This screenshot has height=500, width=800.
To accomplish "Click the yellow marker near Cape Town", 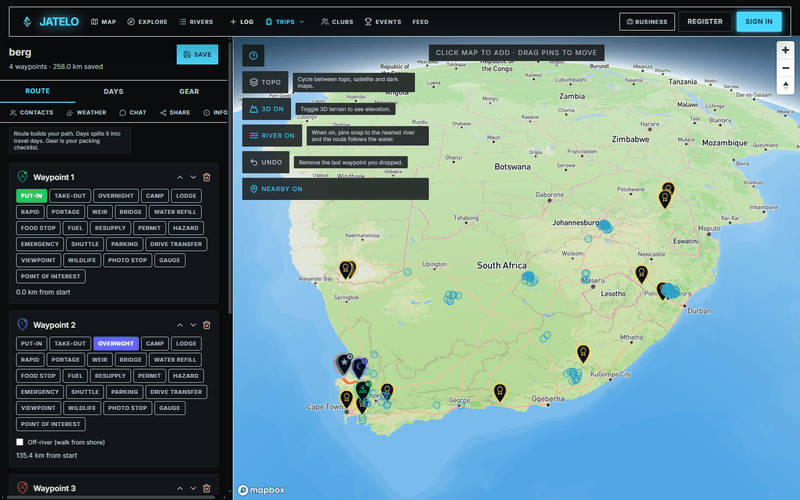I will [346, 399].
